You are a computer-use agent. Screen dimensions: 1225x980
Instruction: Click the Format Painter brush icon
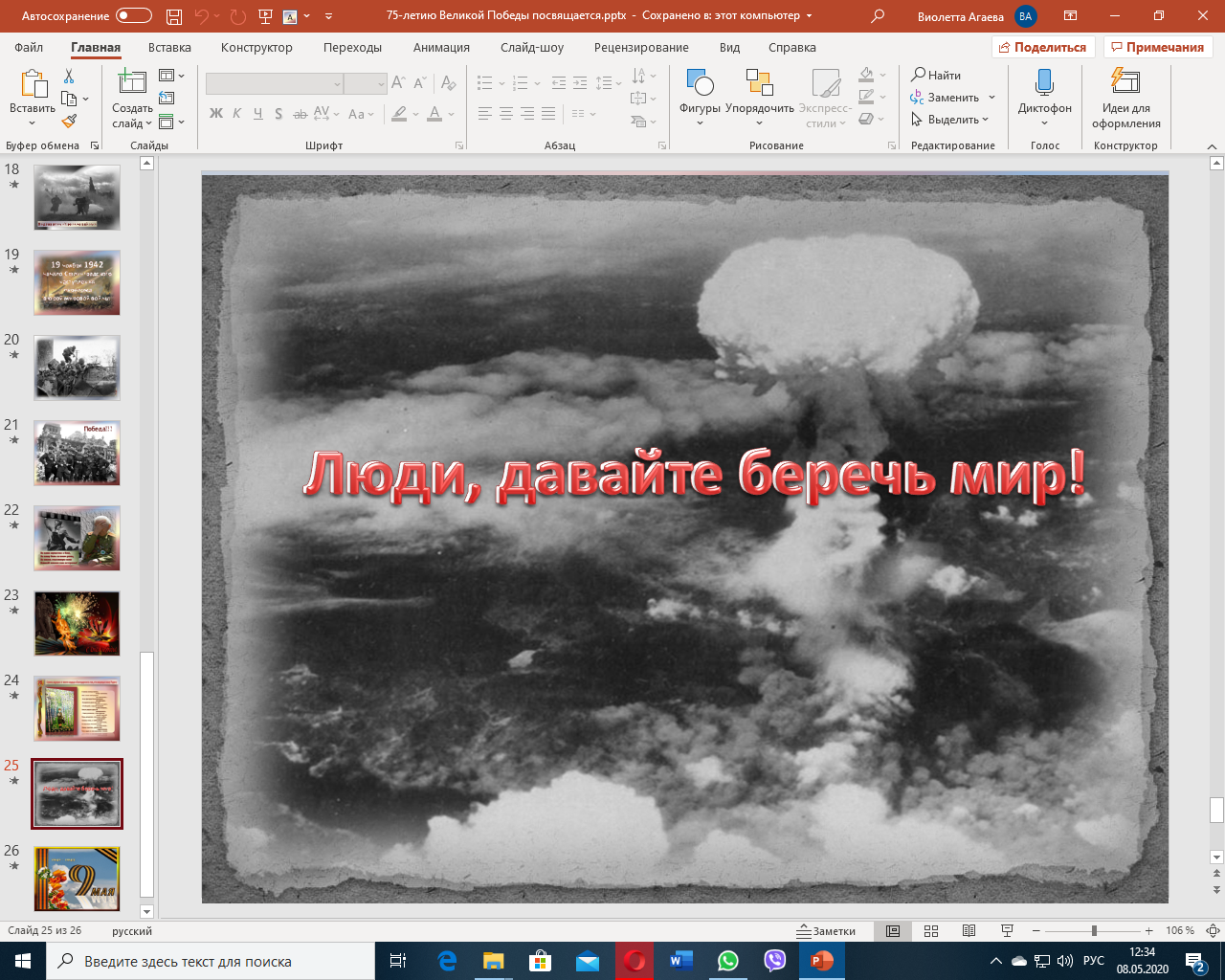coord(69,122)
